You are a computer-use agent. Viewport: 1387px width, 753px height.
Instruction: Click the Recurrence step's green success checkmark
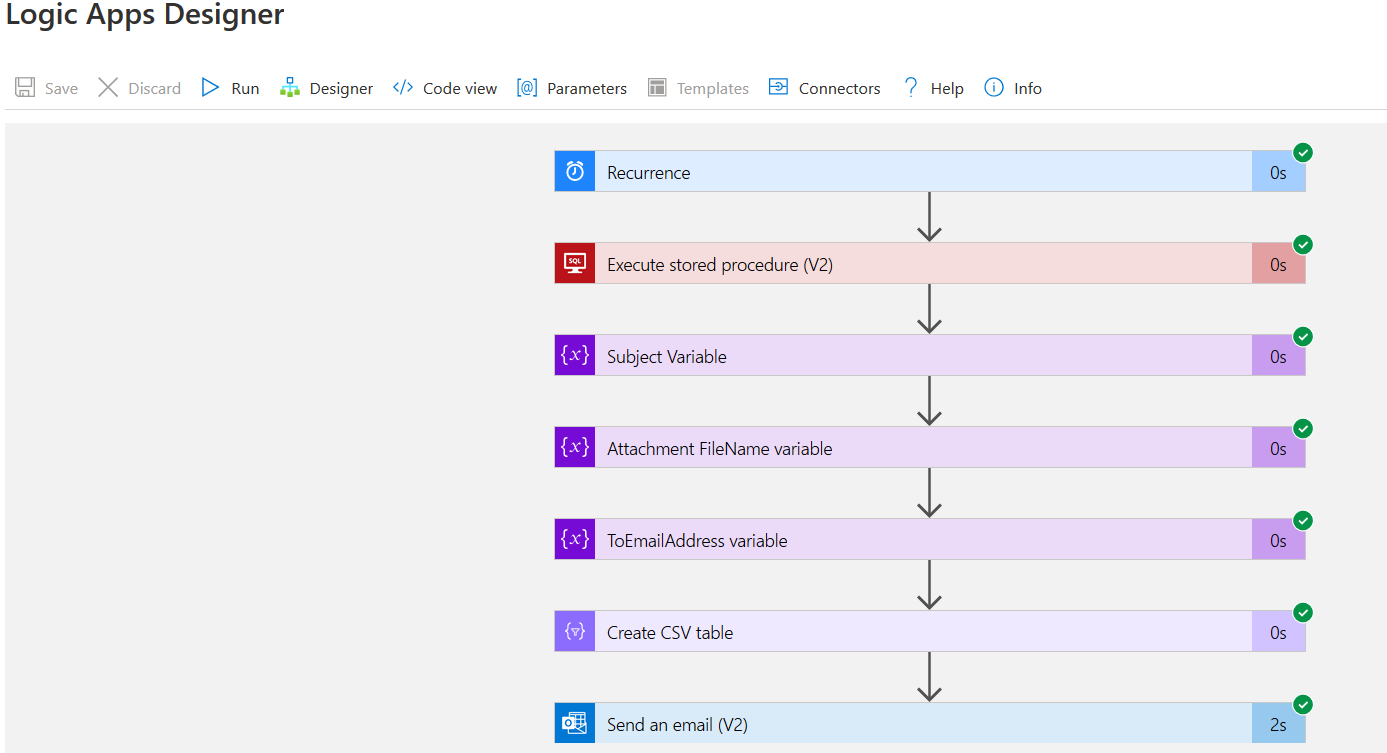click(x=1303, y=152)
